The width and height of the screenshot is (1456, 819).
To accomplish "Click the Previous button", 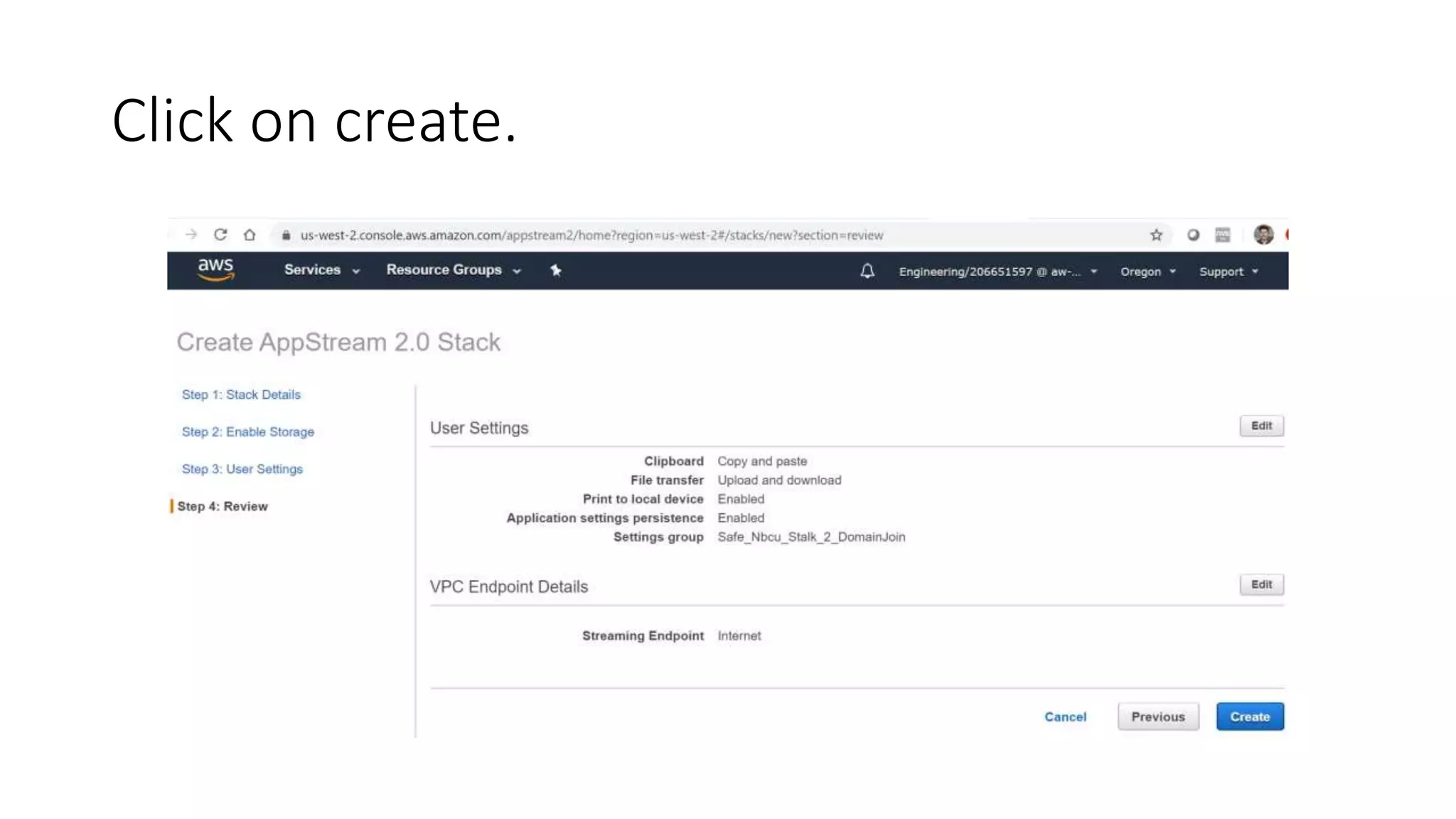I will click(x=1158, y=717).
